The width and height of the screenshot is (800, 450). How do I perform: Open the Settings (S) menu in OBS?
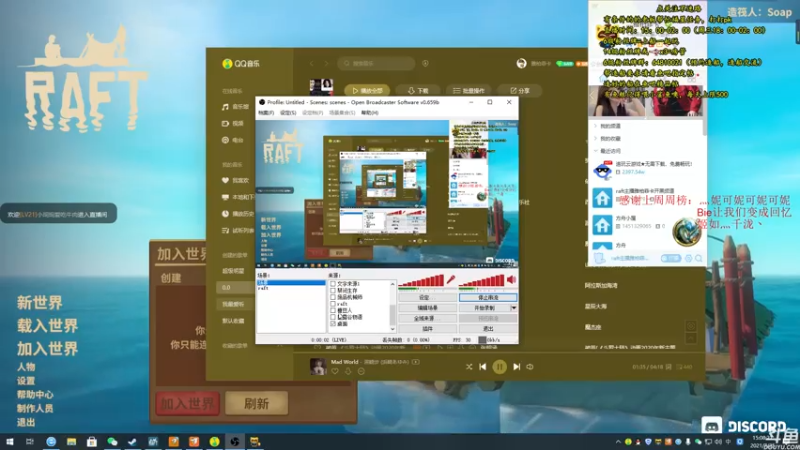click(x=288, y=113)
